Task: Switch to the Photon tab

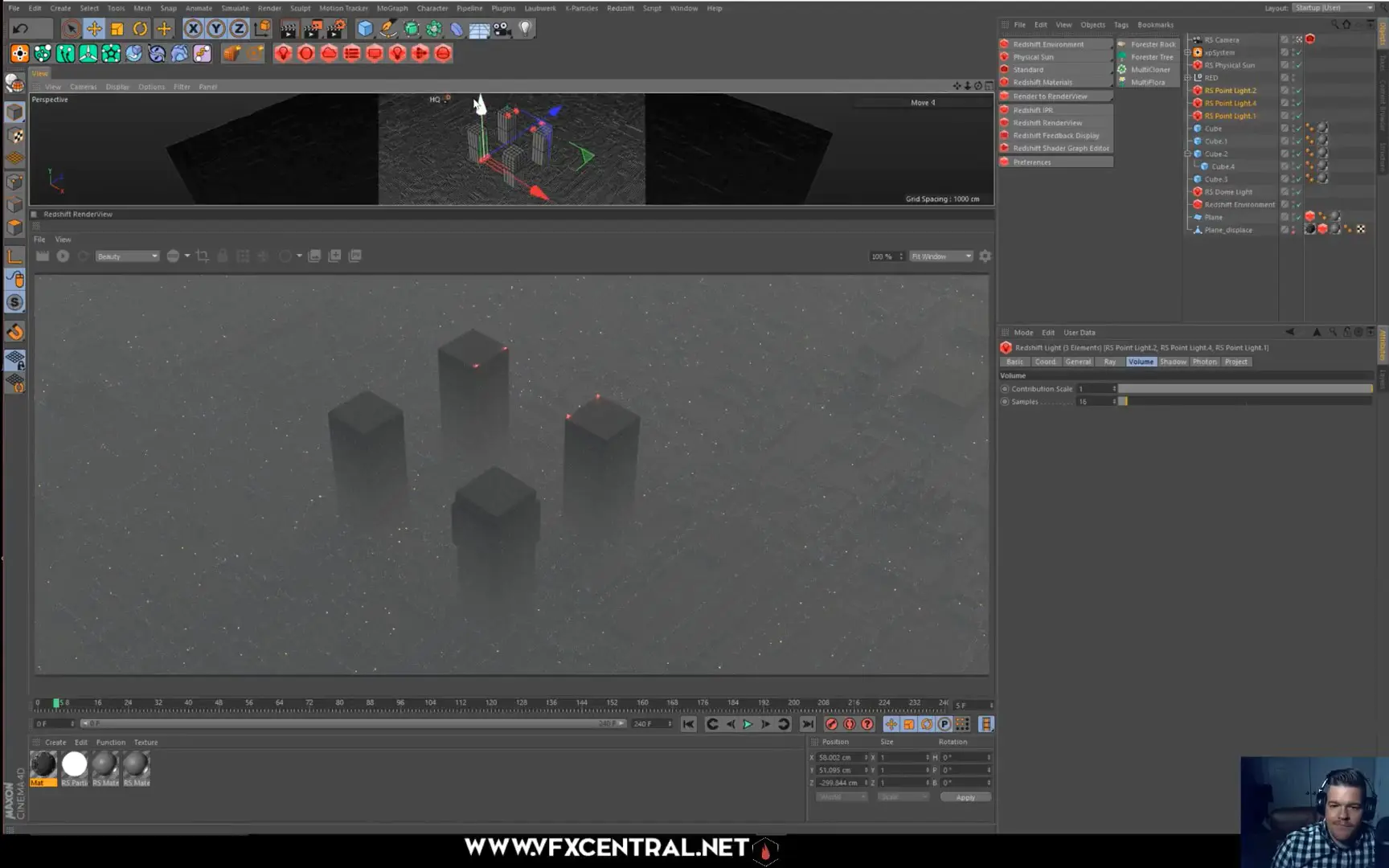Action: point(1204,362)
